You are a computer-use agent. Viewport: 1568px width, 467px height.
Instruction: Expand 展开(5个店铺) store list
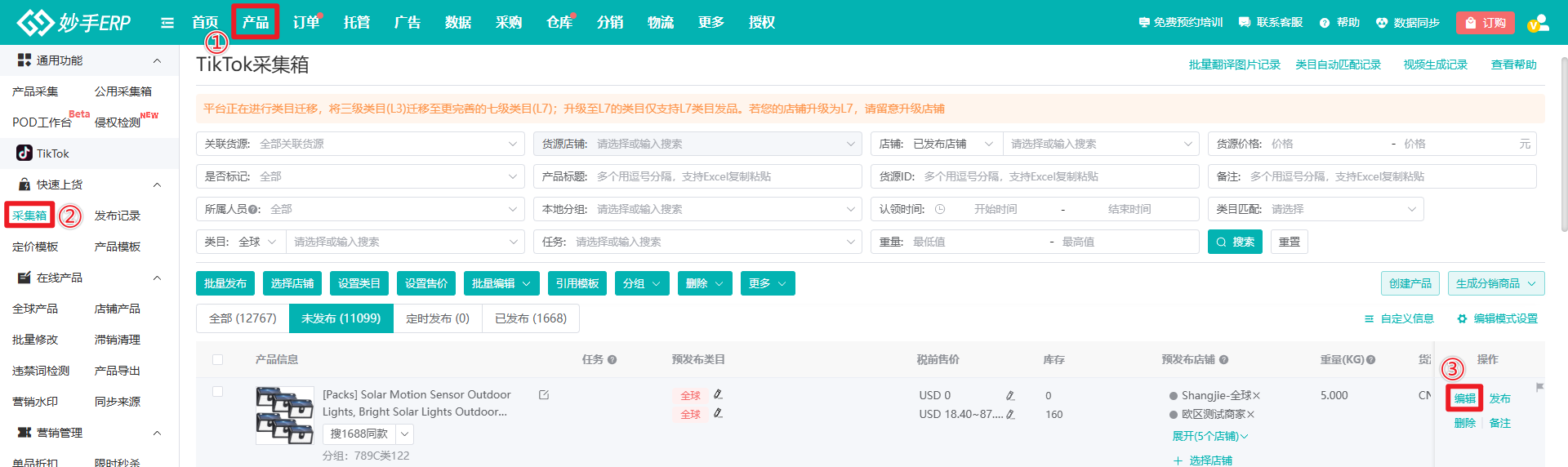[1210, 436]
